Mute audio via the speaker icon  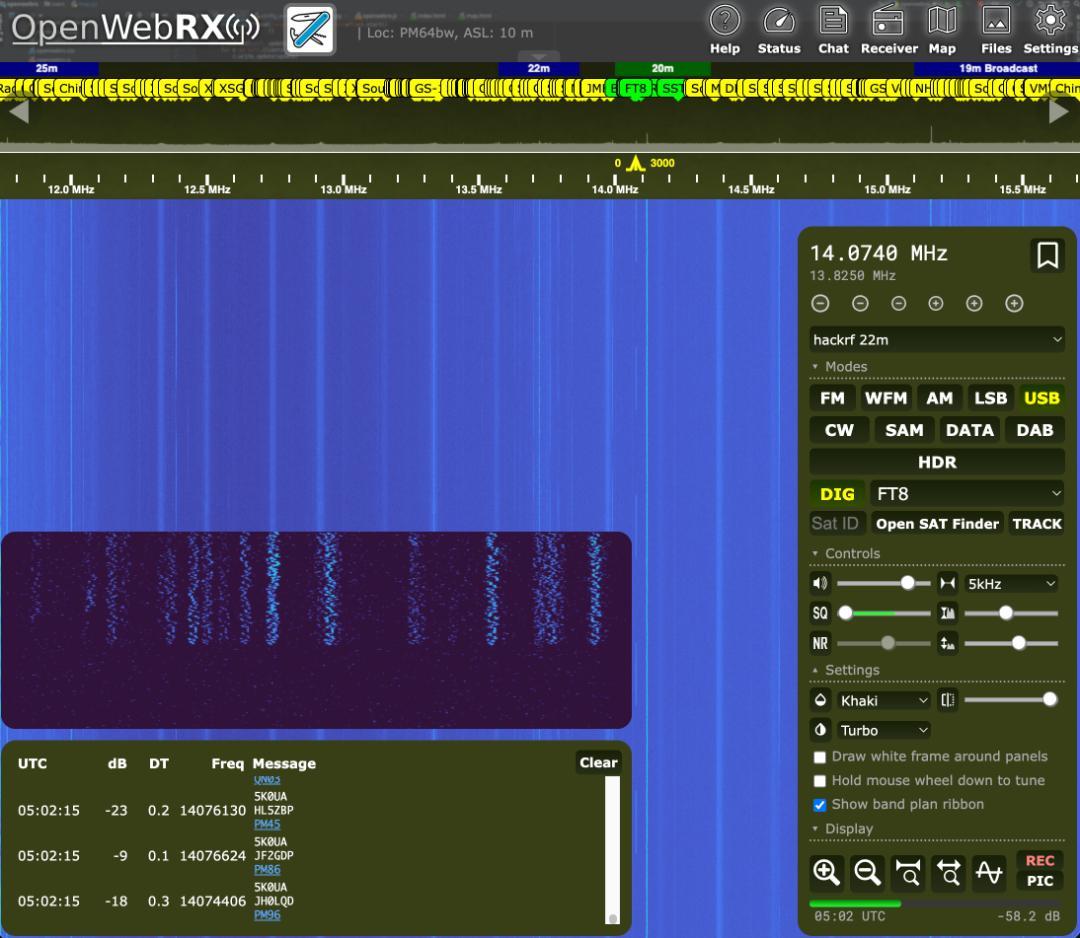point(820,583)
